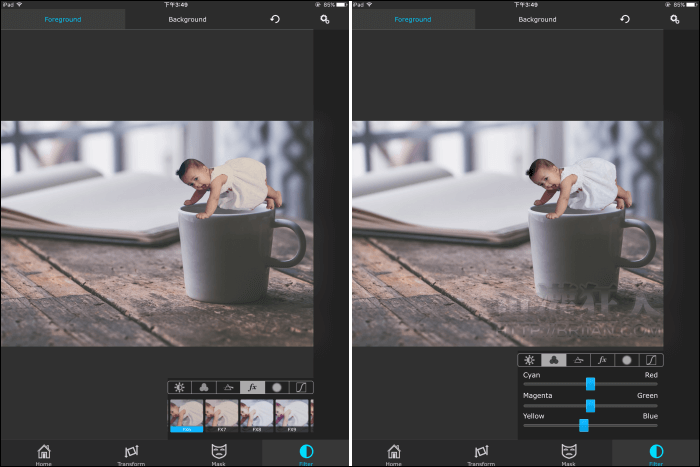The height and width of the screenshot is (467, 700).
Task: Apply the FX7 filter thumbnail
Action: [x=221, y=414]
